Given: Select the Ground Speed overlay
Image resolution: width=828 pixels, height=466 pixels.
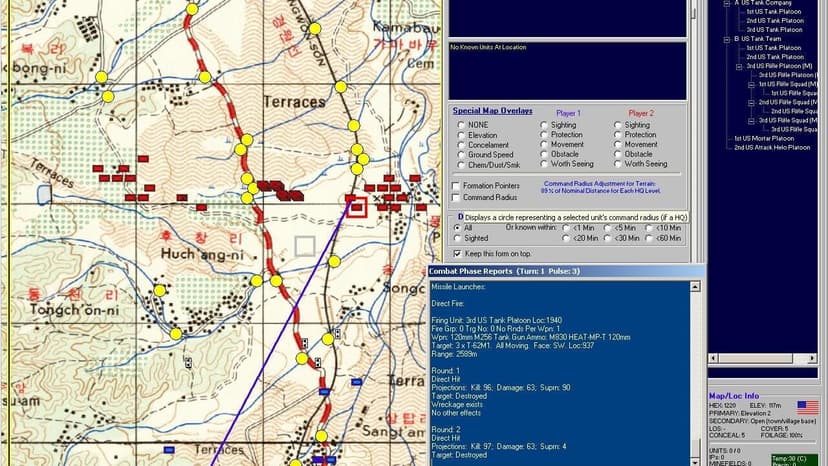Looking at the screenshot, I should pyautogui.click(x=460, y=155).
